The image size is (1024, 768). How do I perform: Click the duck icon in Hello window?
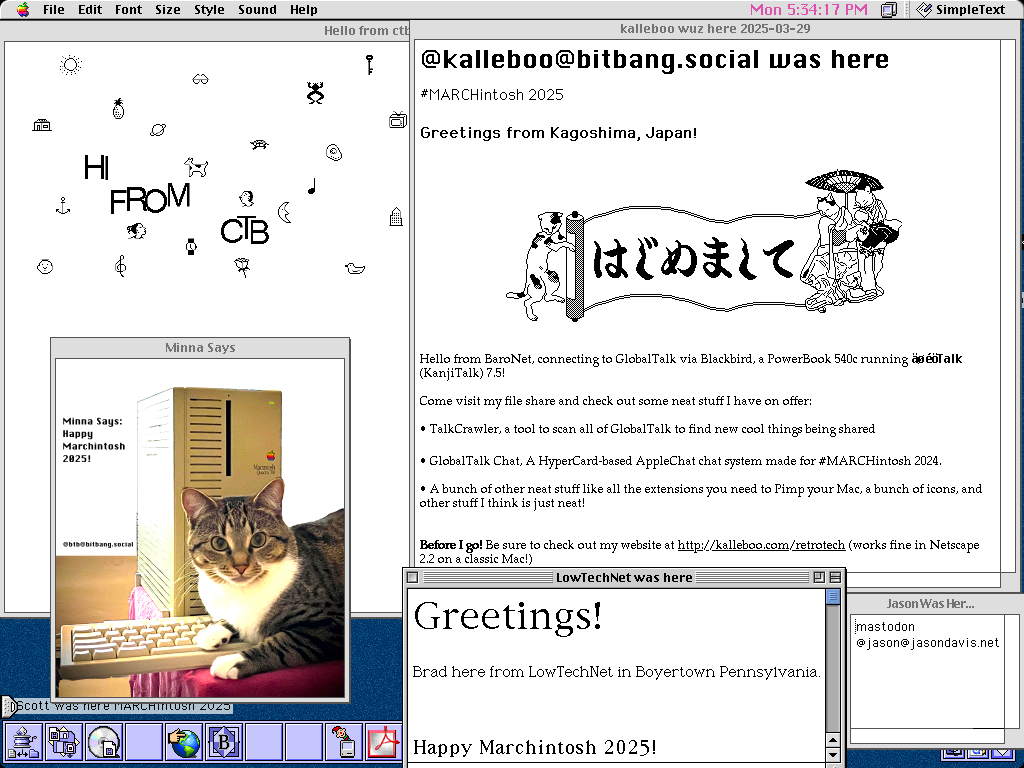click(355, 268)
